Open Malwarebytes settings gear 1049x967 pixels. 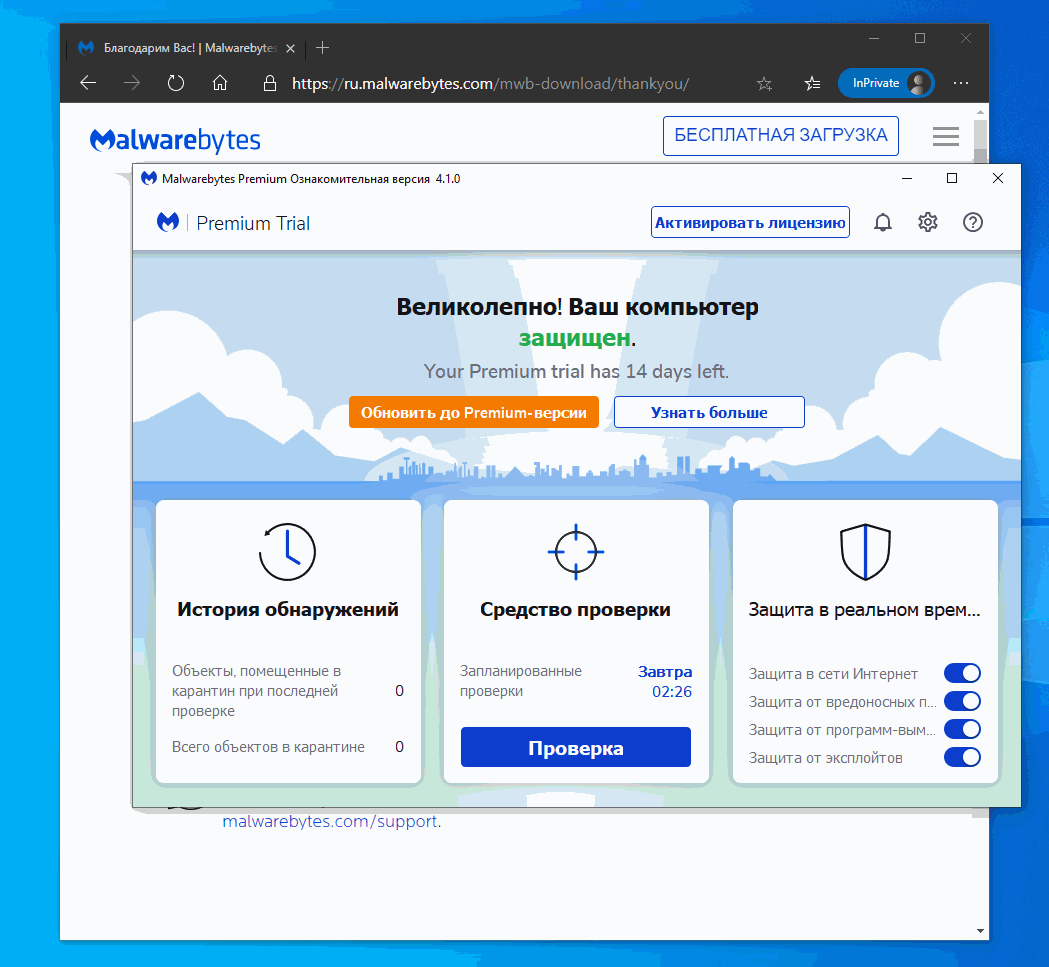(x=927, y=222)
